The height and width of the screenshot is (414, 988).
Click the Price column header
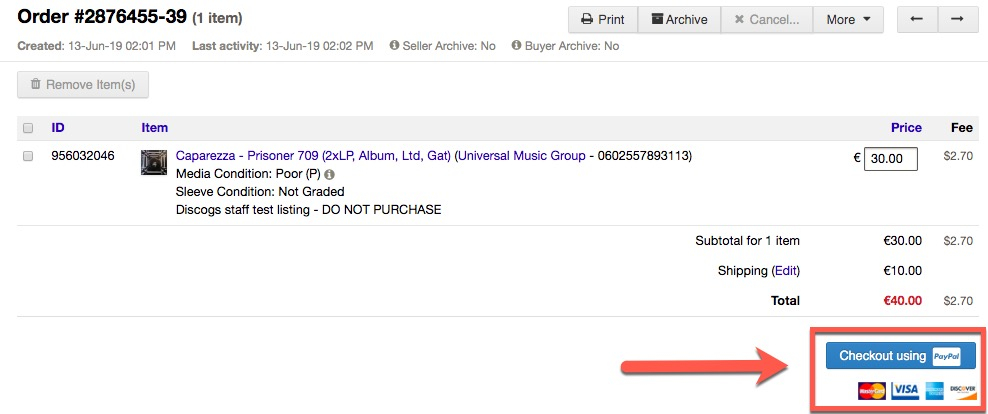(x=906, y=128)
